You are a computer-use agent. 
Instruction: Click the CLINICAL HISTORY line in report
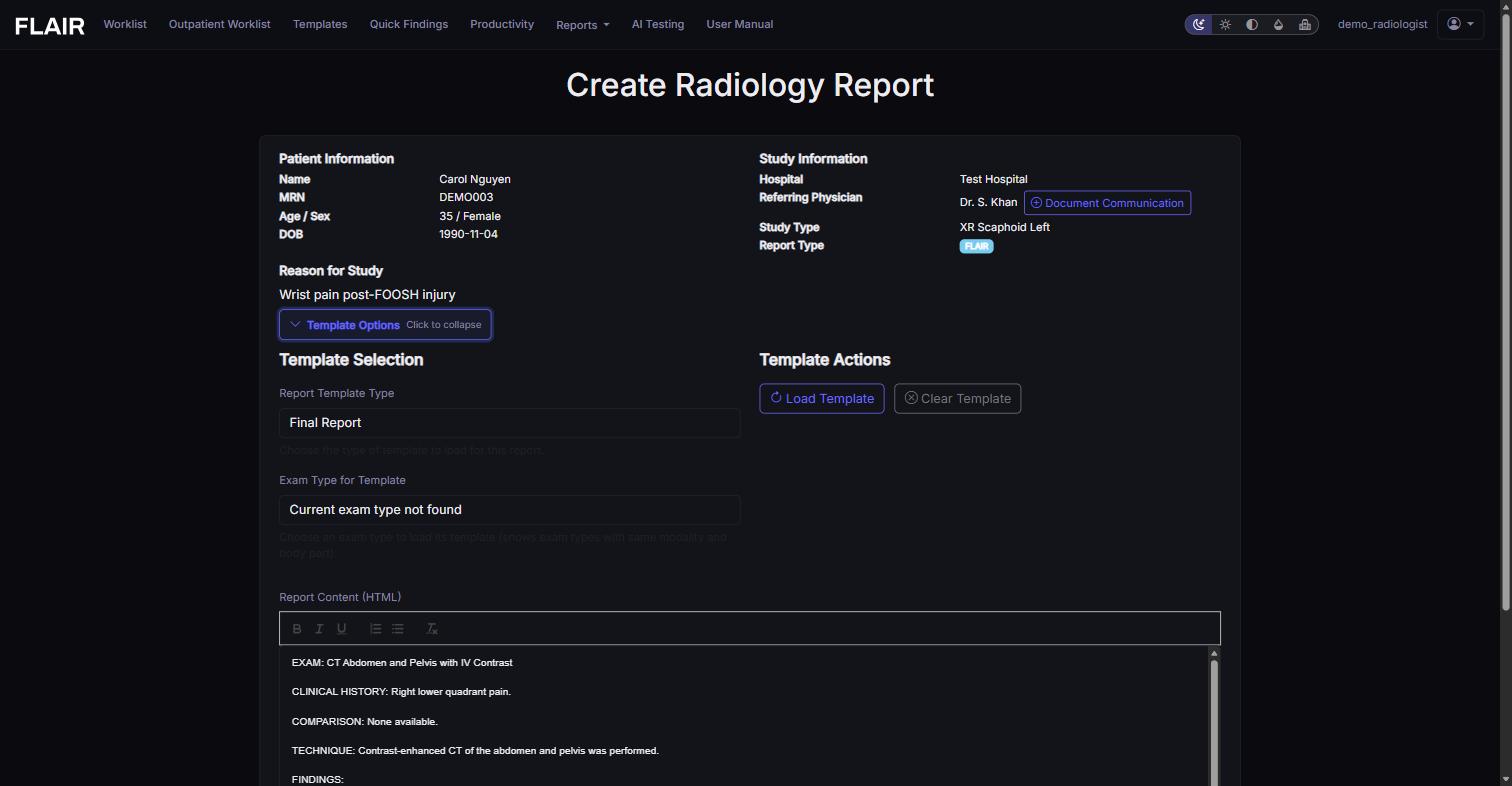[401, 692]
